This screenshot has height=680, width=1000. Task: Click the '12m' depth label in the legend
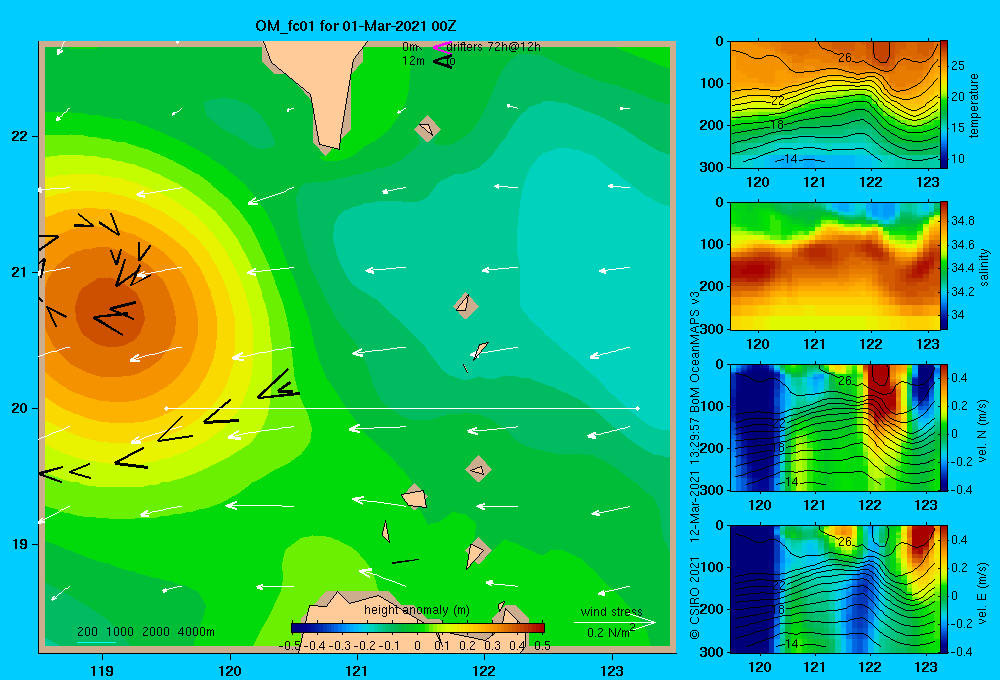(x=413, y=61)
